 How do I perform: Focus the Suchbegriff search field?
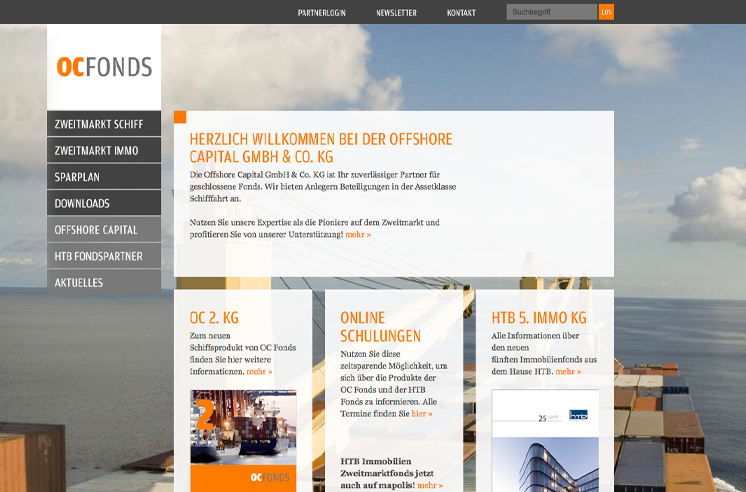(551, 12)
